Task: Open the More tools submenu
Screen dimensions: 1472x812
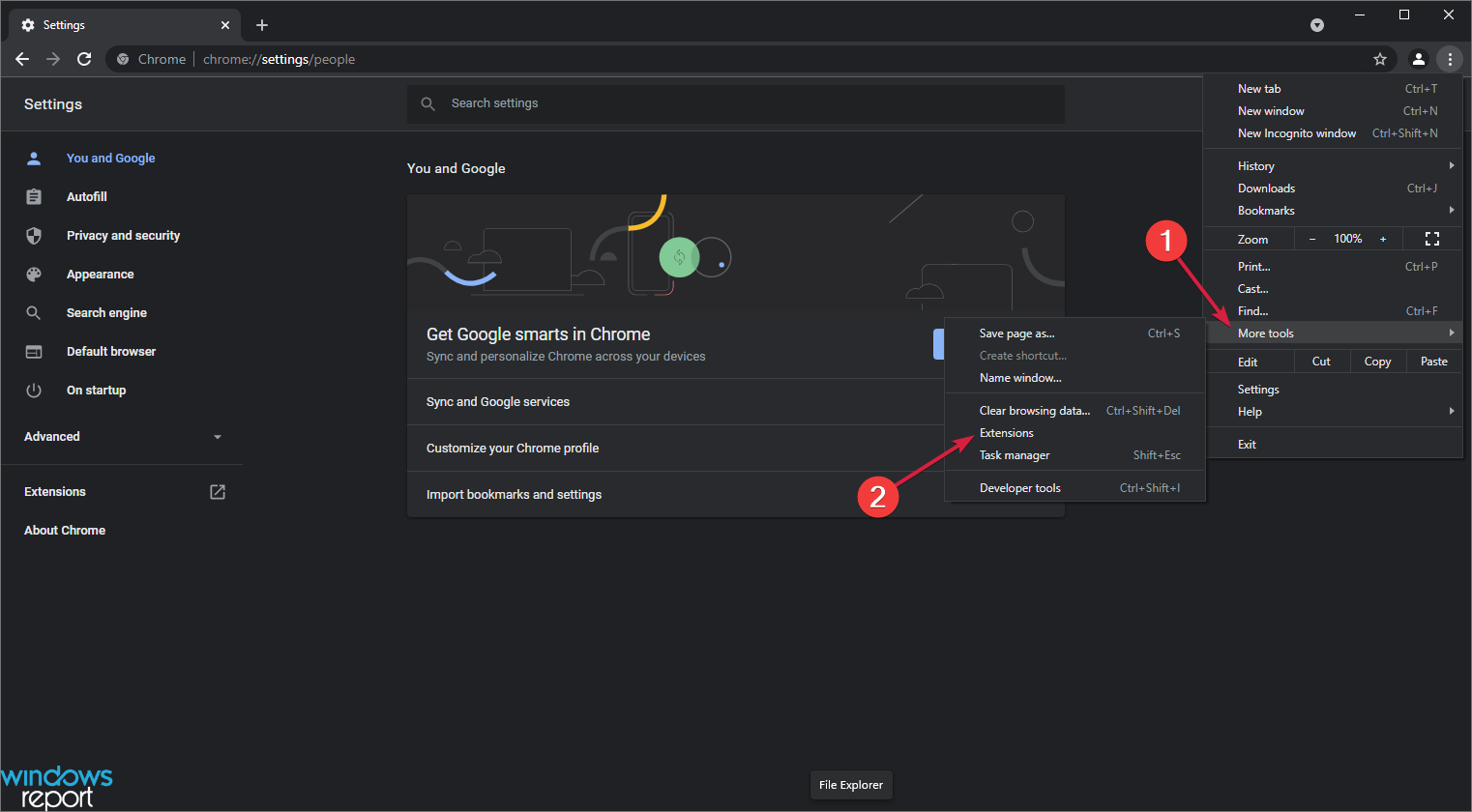Action: click(x=1335, y=333)
